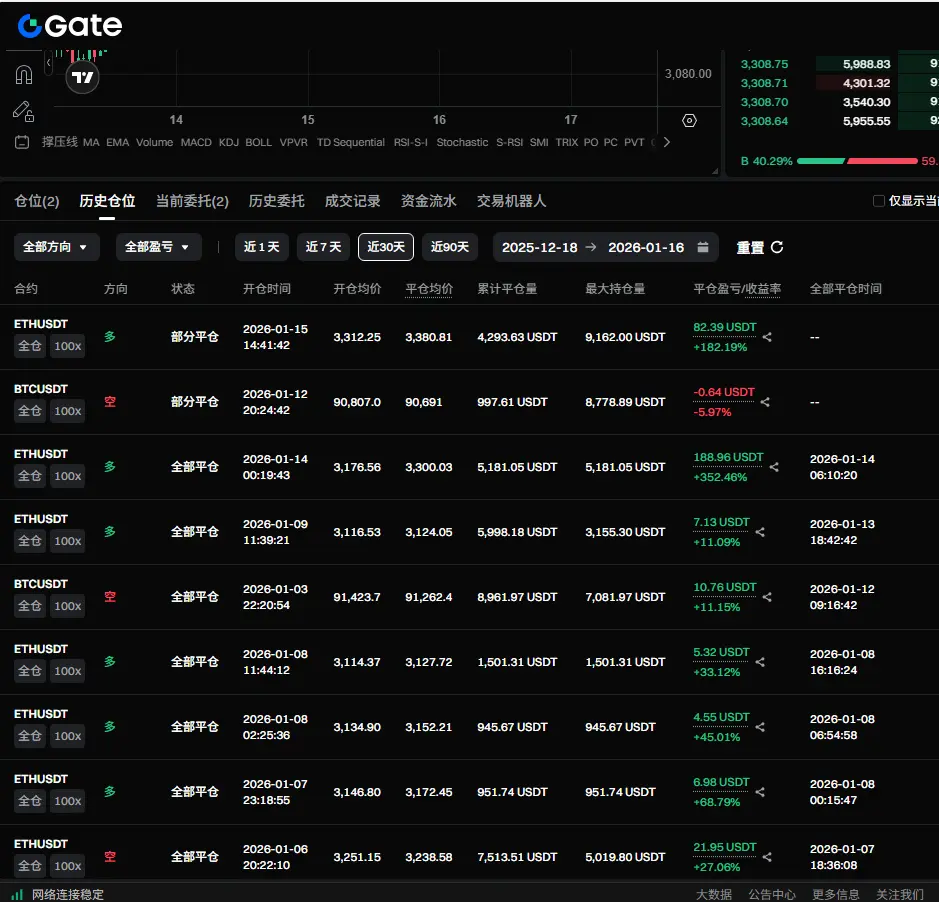Image resolution: width=939 pixels, height=902 pixels.
Task: Open the 全部方向 dropdown
Action: 56,247
